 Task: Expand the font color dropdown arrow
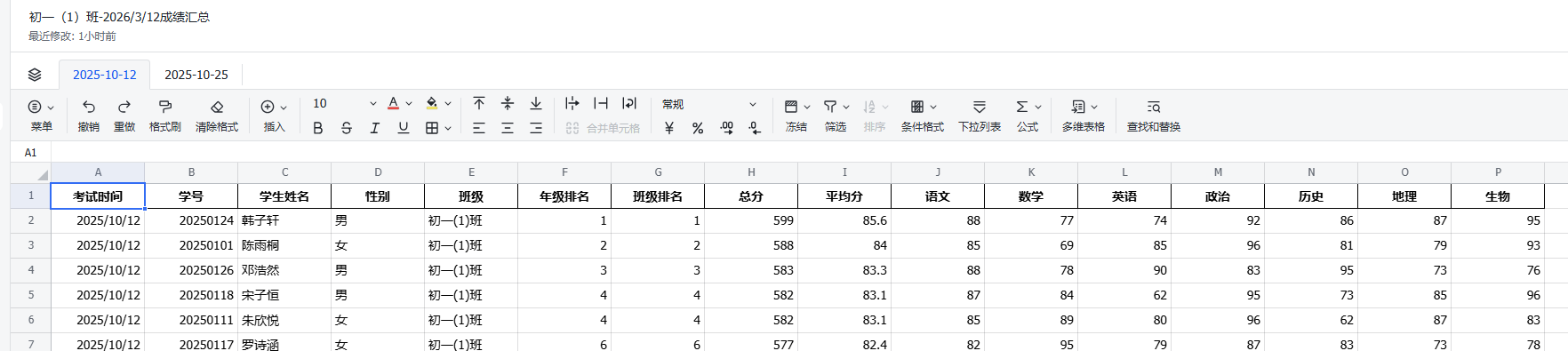(x=409, y=104)
